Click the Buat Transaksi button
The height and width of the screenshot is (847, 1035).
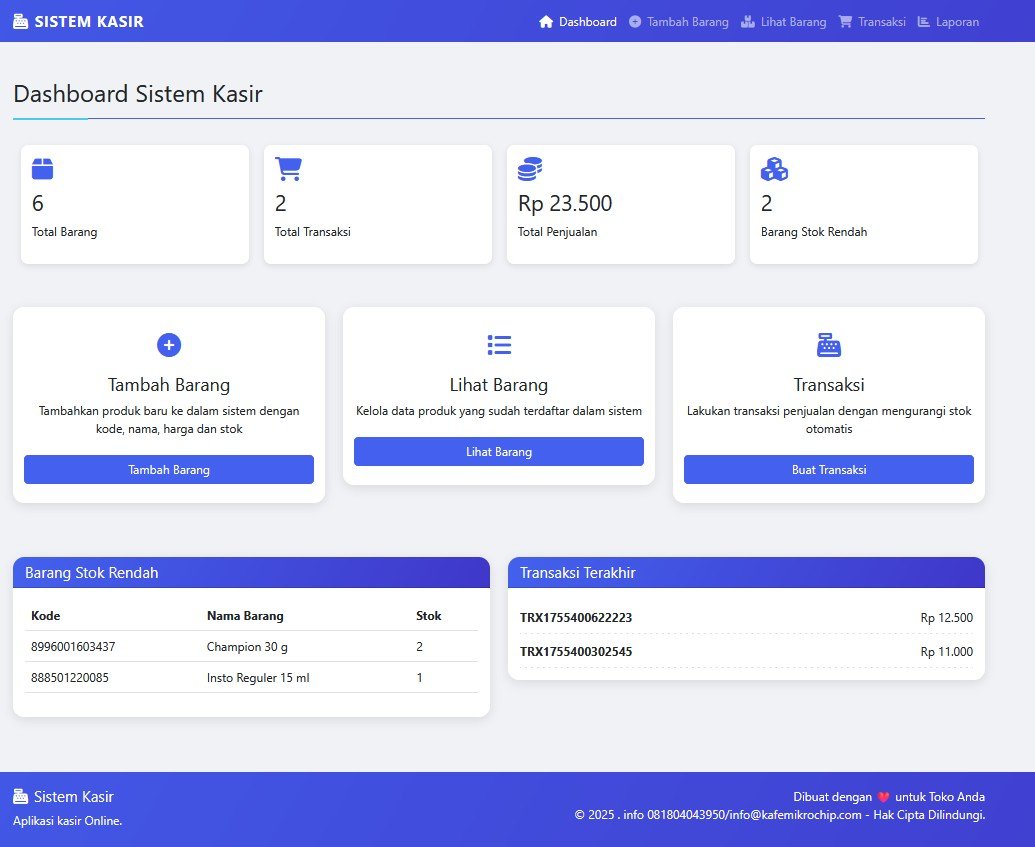[x=829, y=470]
